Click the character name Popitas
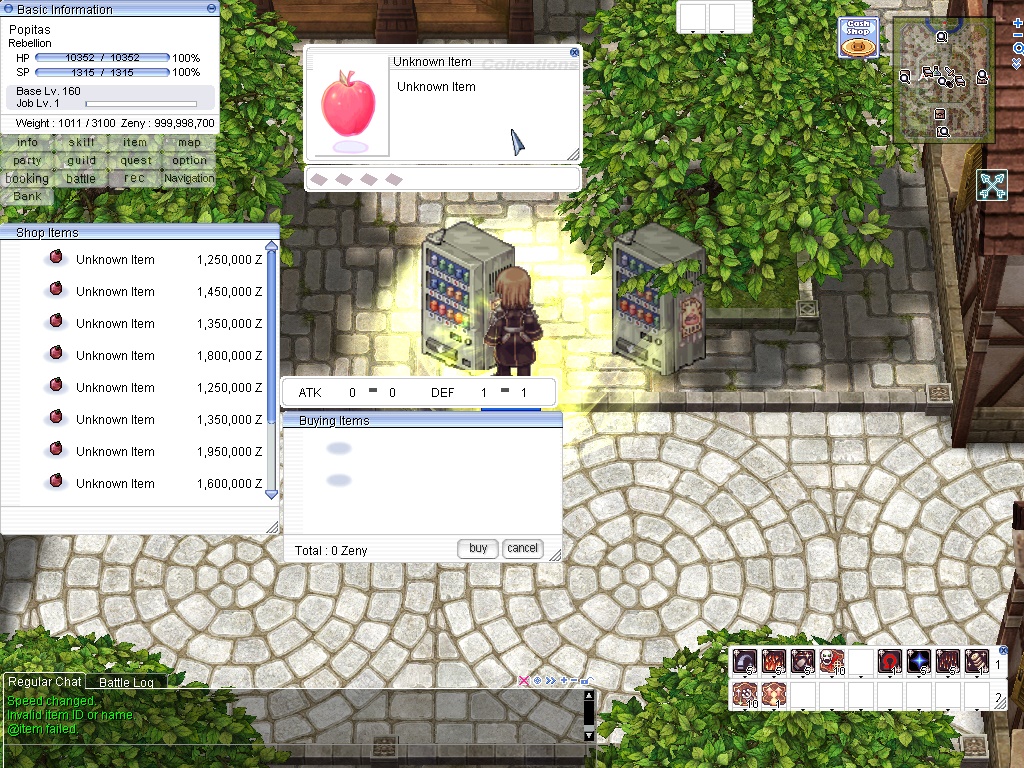The image size is (1024, 768). pos(29,29)
